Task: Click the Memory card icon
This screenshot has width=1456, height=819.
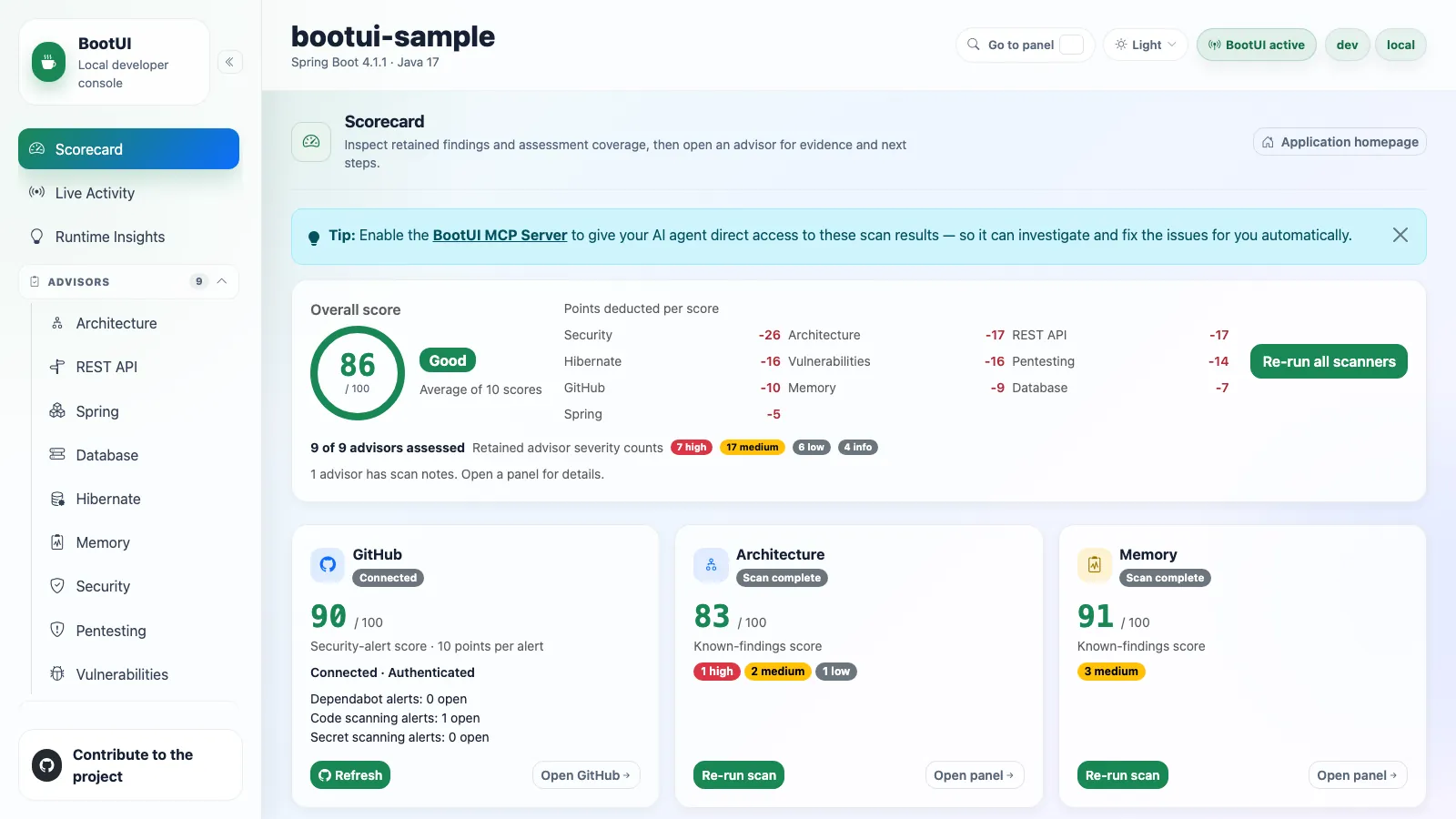Action: pos(1095,564)
